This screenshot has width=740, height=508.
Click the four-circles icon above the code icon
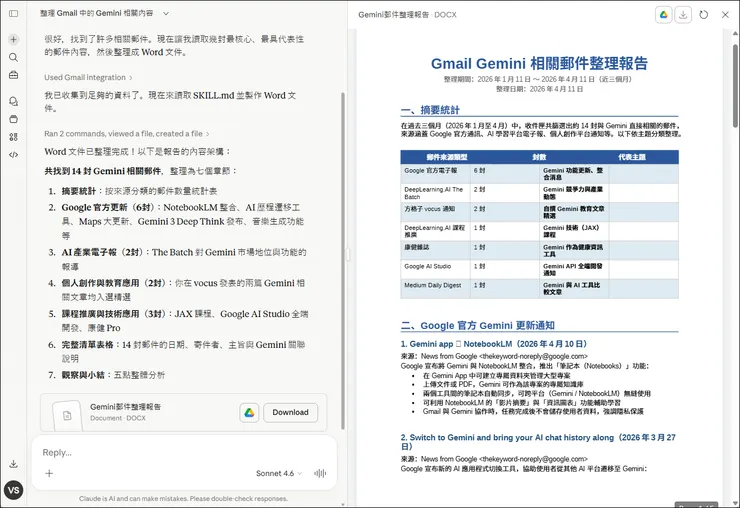point(14,137)
